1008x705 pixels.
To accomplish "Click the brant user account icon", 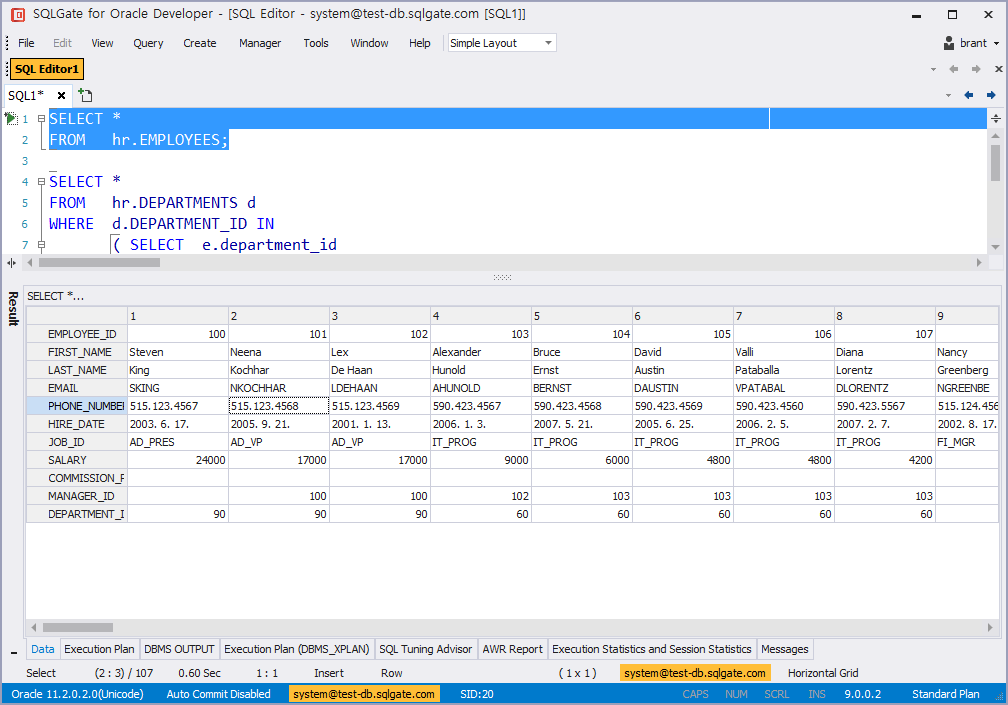I will tap(948, 42).
